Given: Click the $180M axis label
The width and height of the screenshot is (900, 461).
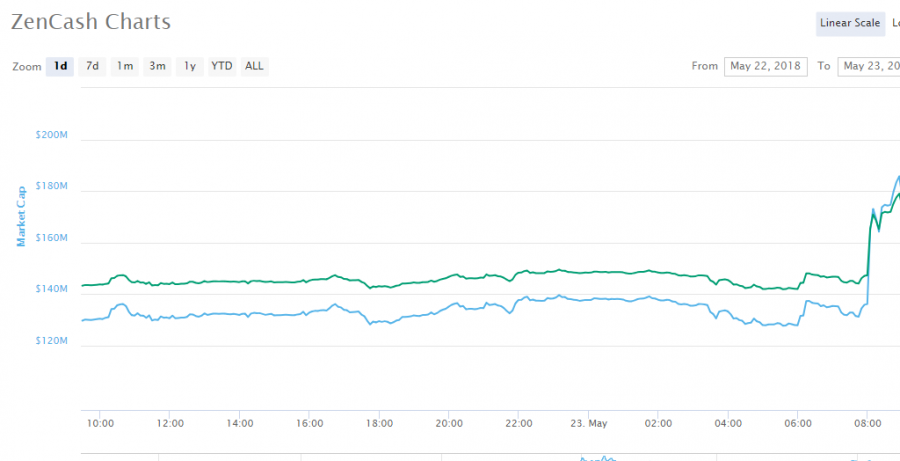Looking at the screenshot, I should pyautogui.click(x=52, y=187).
